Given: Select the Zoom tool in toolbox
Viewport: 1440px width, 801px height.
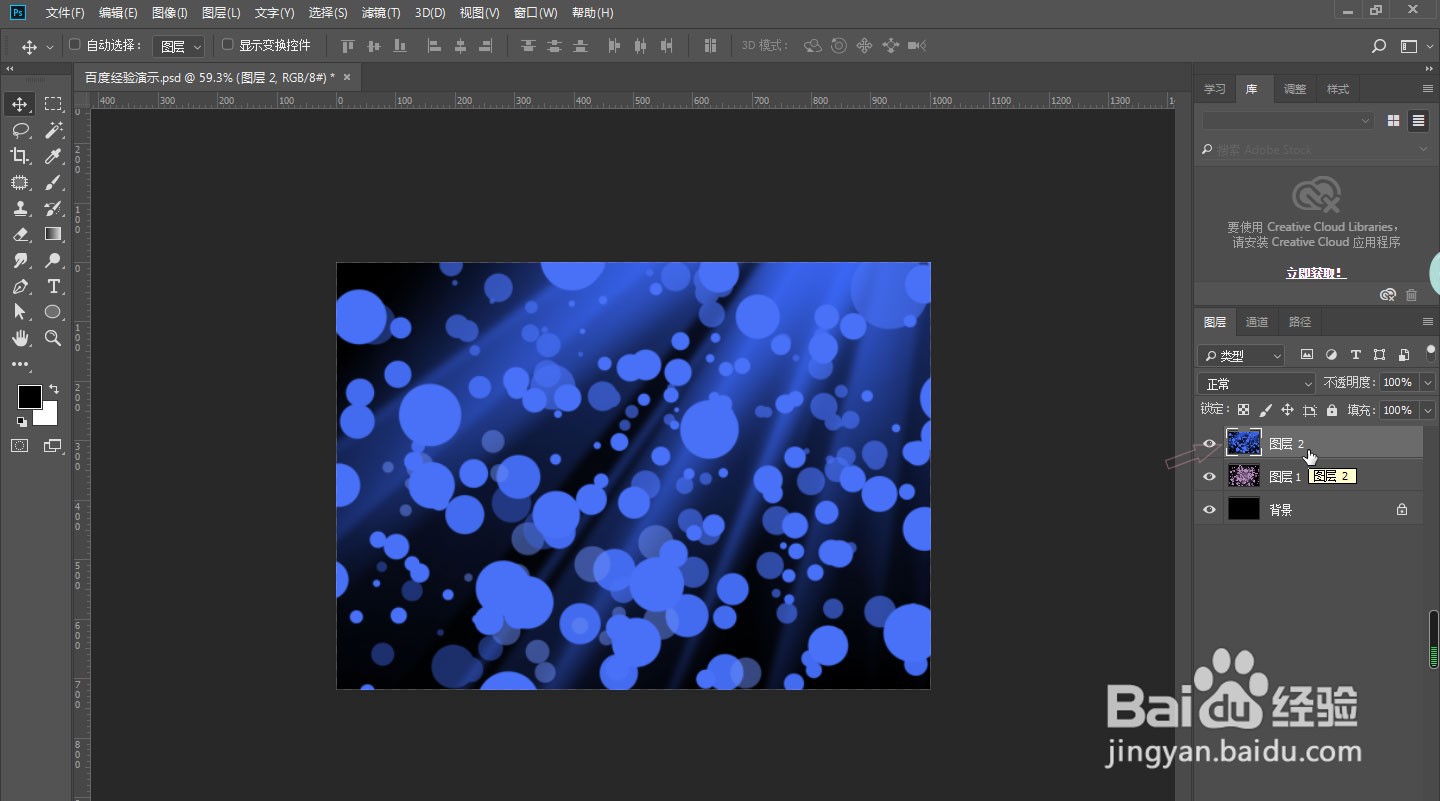Looking at the screenshot, I should tap(53, 338).
